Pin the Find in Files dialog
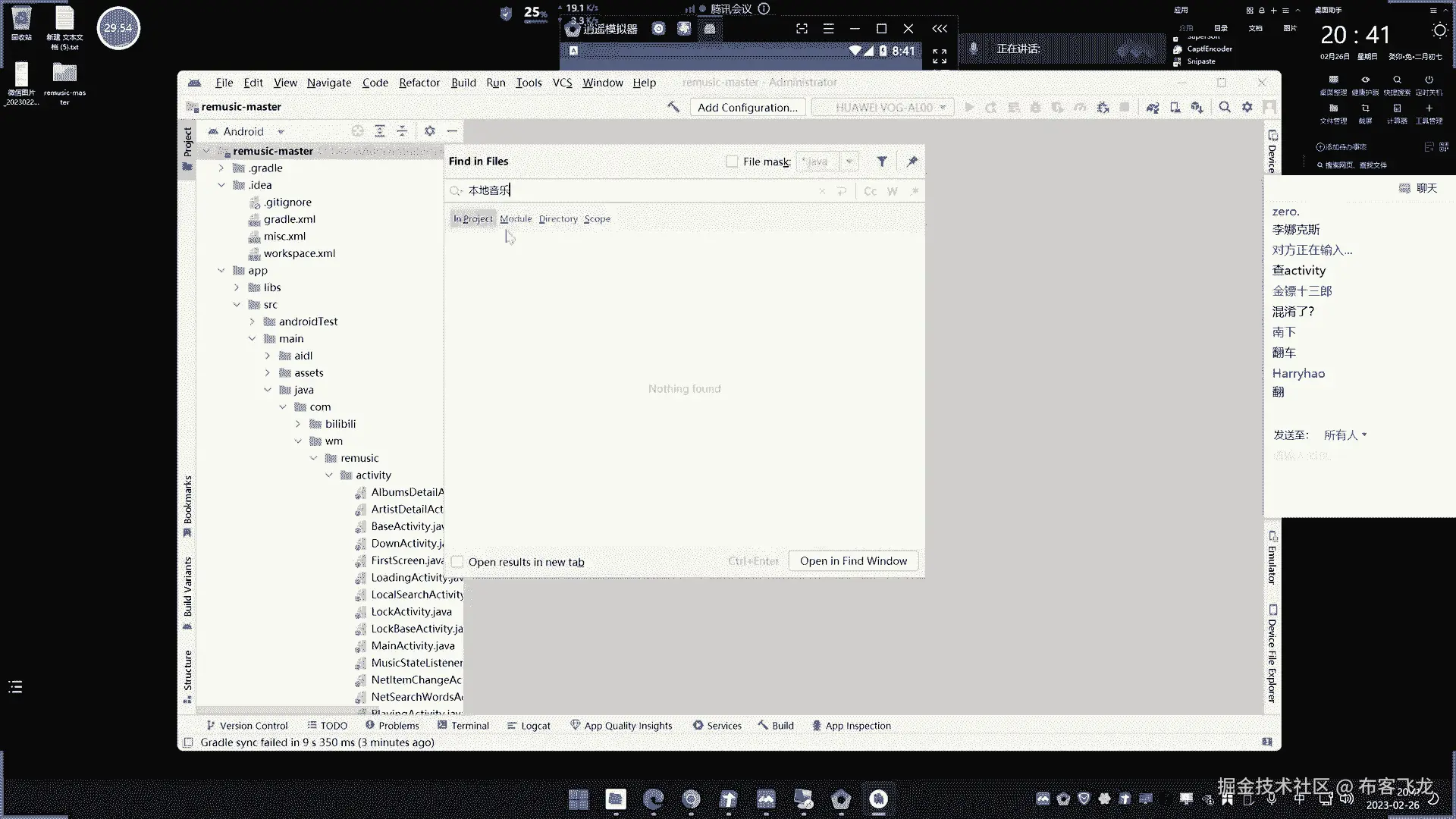Viewport: 1456px width, 819px height. [912, 162]
